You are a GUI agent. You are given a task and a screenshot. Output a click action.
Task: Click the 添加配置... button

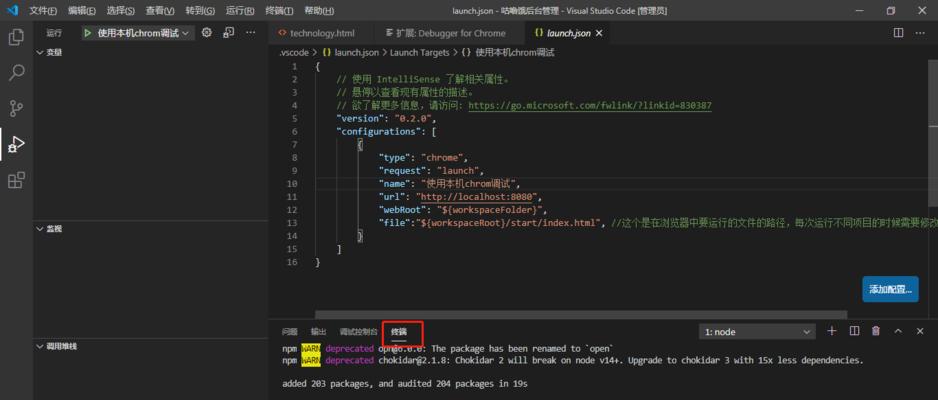[x=890, y=289]
